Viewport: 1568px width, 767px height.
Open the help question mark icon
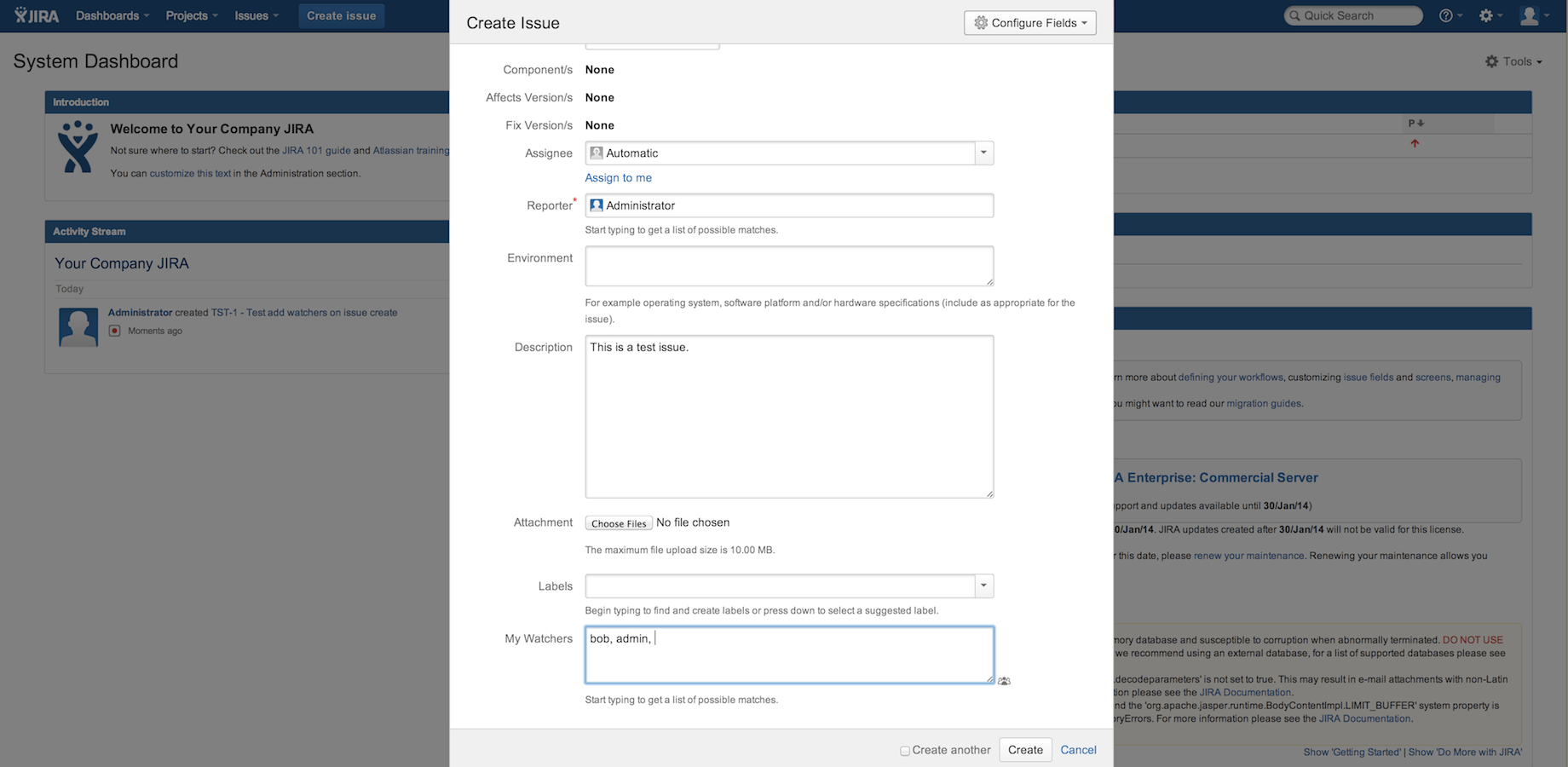pyautogui.click(x=1446, y=15)
